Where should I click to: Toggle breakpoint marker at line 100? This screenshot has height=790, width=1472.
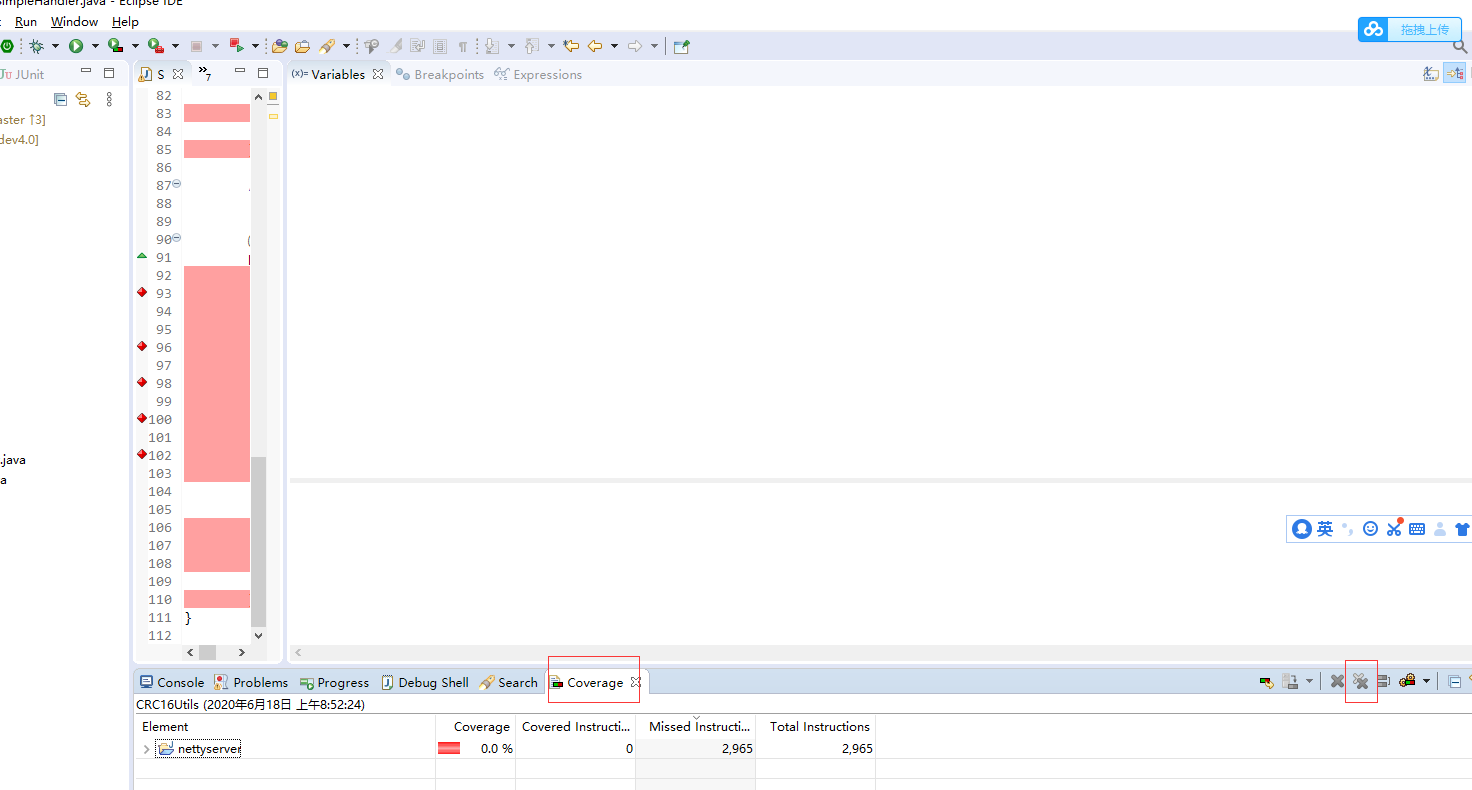pyautogui.click(x=142, y=418)
